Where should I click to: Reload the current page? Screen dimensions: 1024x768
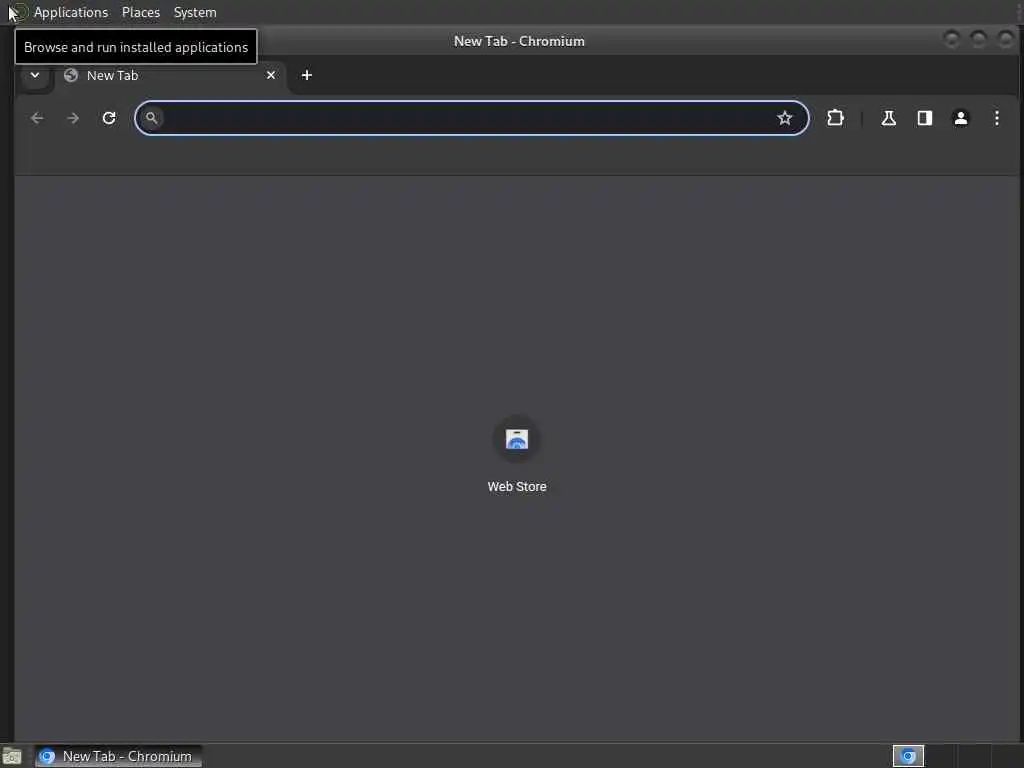109,118
